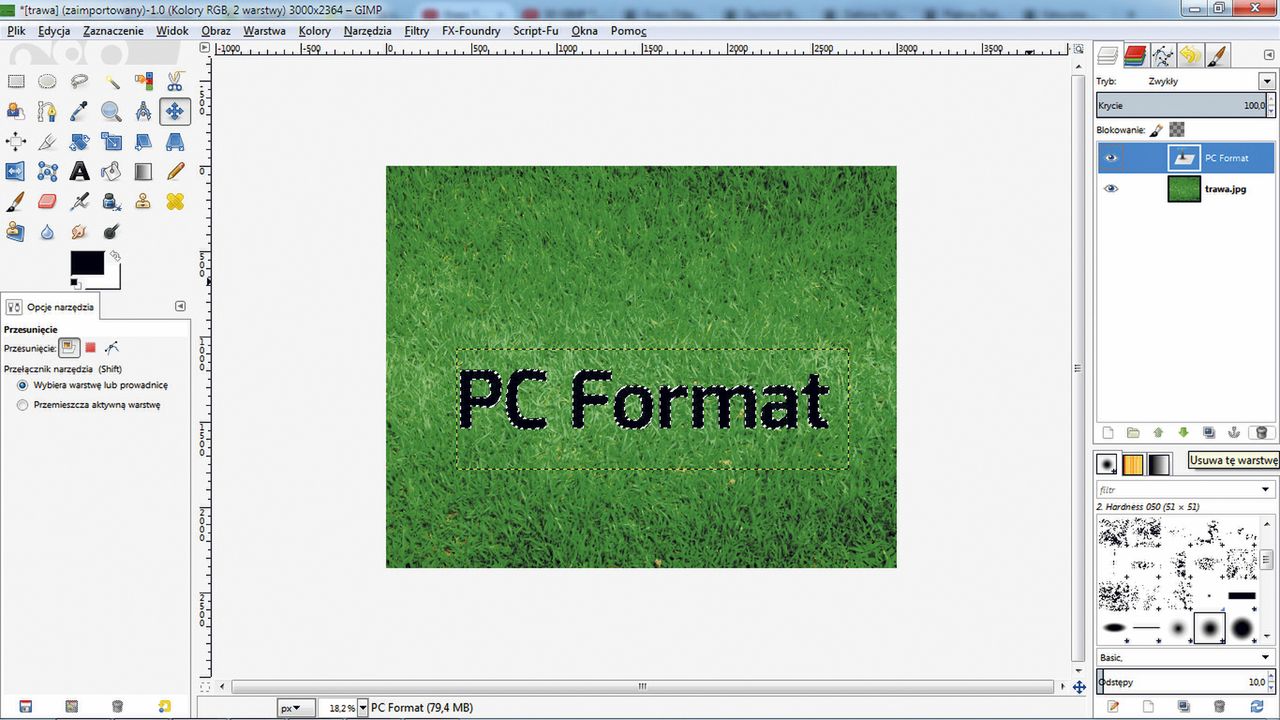
Task: Toggle lock alpha channel checkerboard icon
Action: coord(1178,130)
